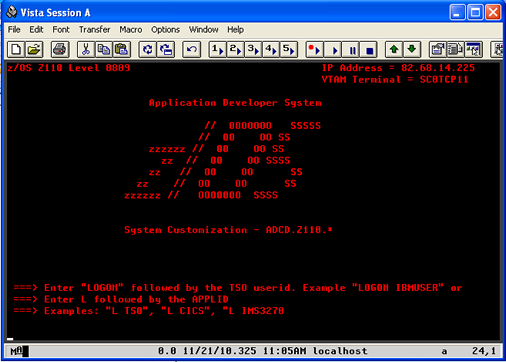This screenshot has width=506, height=362.
Task: Close the Vista Session A window
Action: tap(493, 13)
